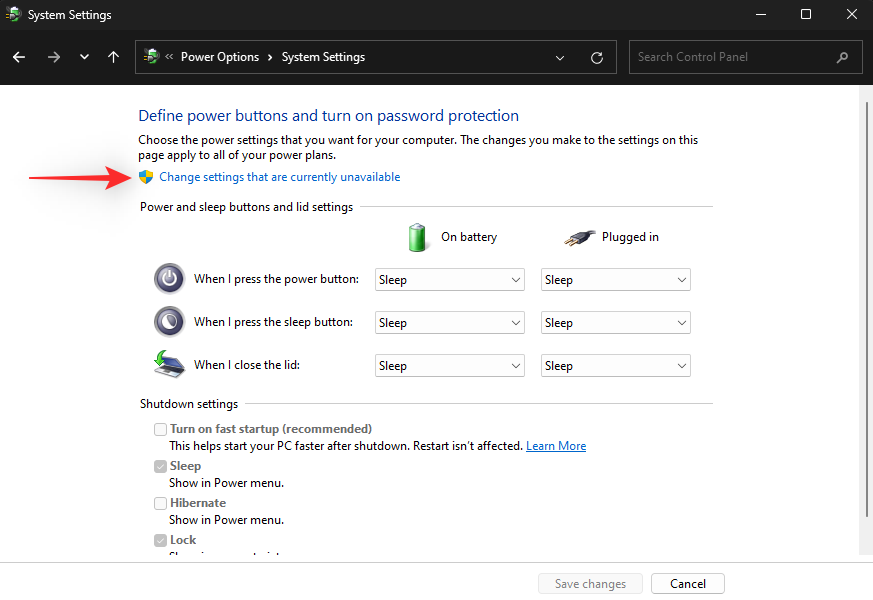
Task: Click the sleep button moon icon
Action: click(x=169, y=322)
